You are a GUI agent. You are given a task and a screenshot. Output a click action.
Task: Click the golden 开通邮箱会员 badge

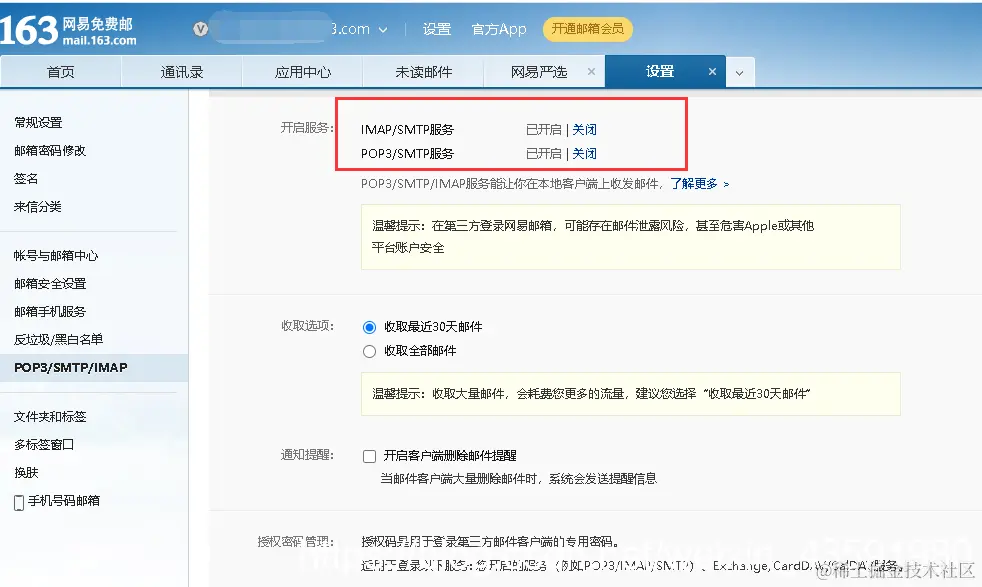pyautogui.click(x=588, y=30)
